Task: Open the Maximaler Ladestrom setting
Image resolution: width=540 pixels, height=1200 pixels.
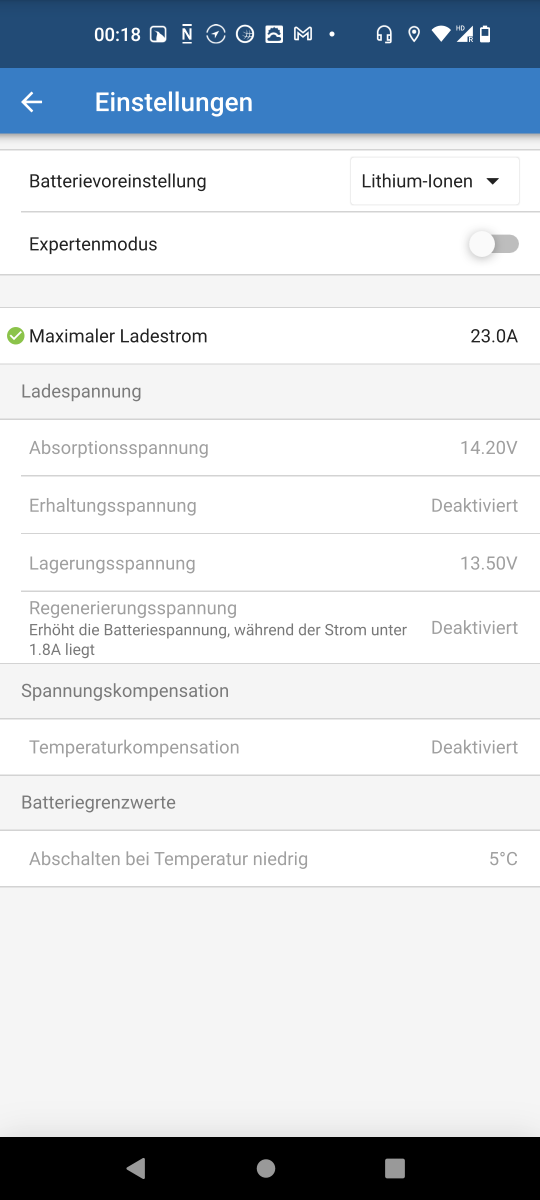Action: click(x=270, y=336)
